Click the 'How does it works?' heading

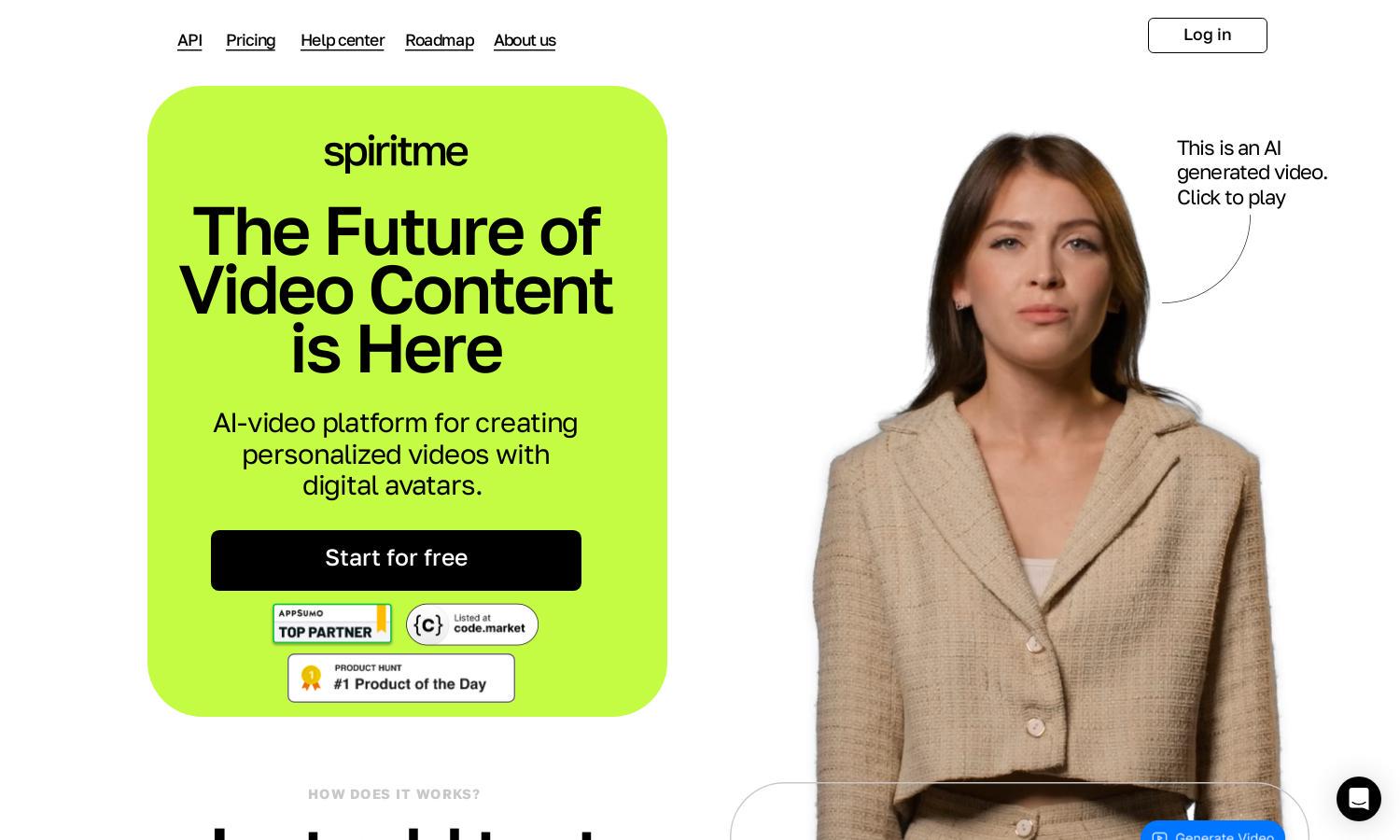click(394, 794)
